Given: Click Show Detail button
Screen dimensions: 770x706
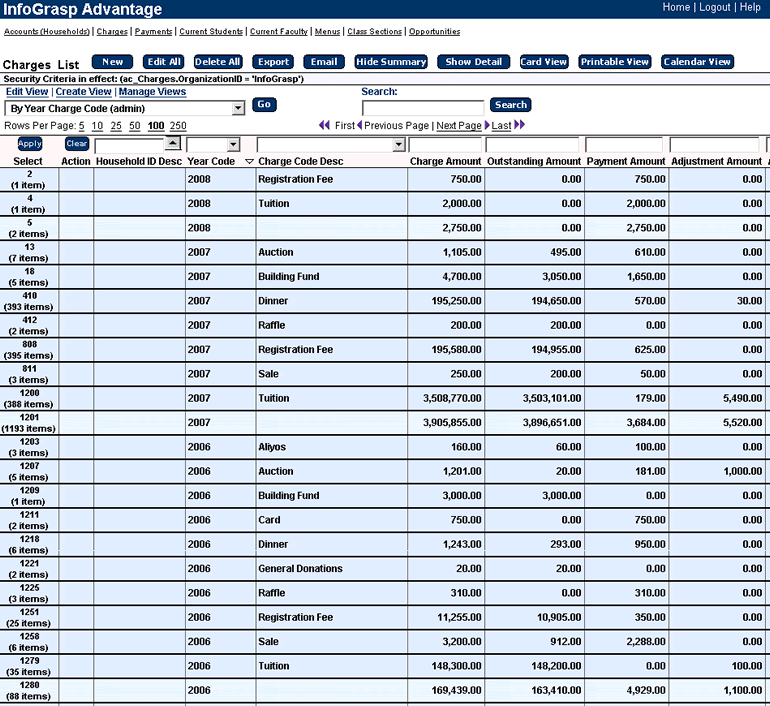Looking at the screenshot, I should pos(473,62).
